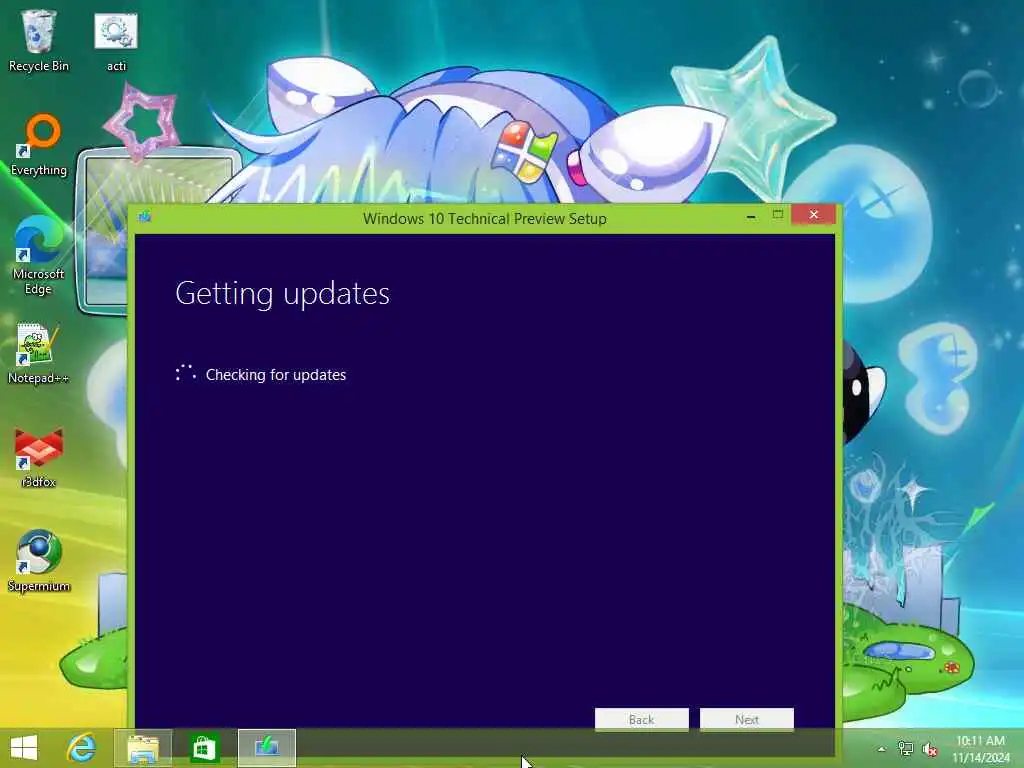Click the Back button in Setup
Viewport: 1024px width, 768px height.
641,719
